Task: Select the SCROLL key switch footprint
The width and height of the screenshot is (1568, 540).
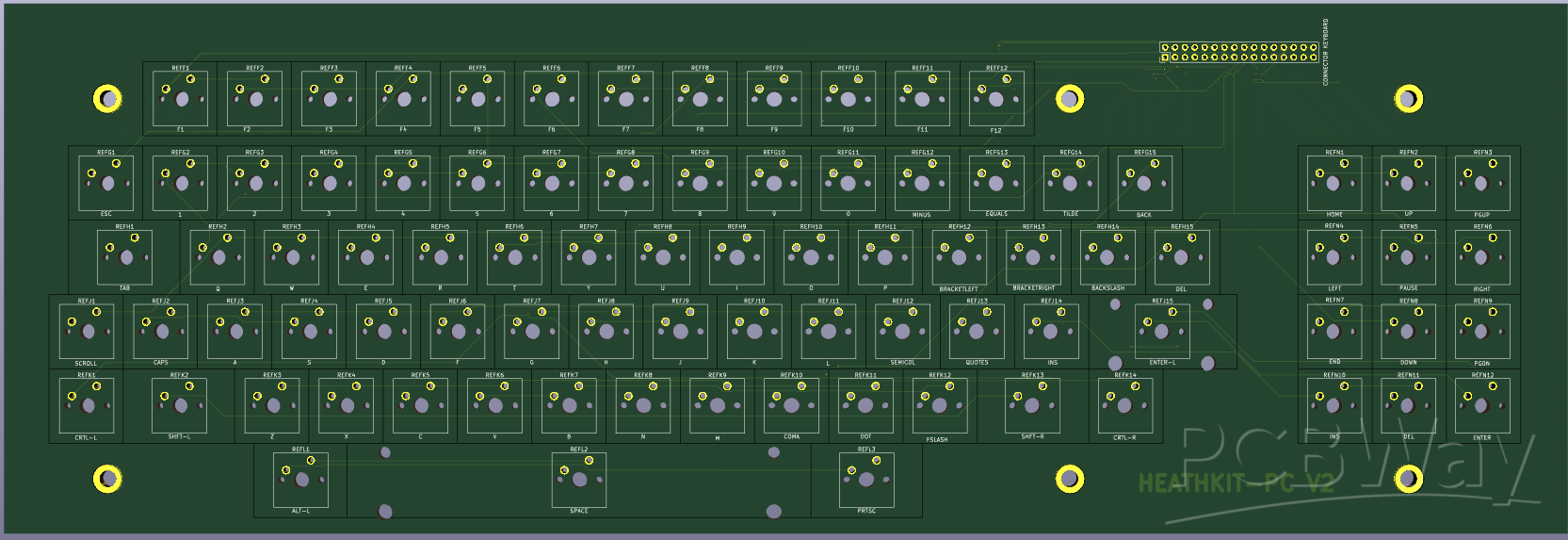Action: coord(87,331)
